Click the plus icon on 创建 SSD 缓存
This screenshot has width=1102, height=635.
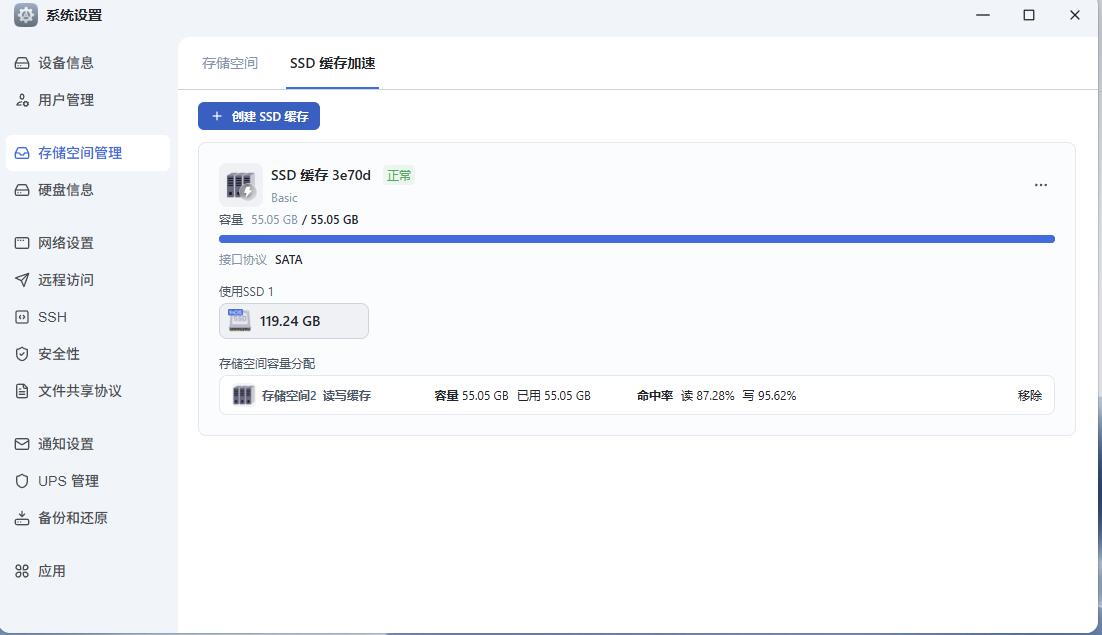(x=217, y=116)
